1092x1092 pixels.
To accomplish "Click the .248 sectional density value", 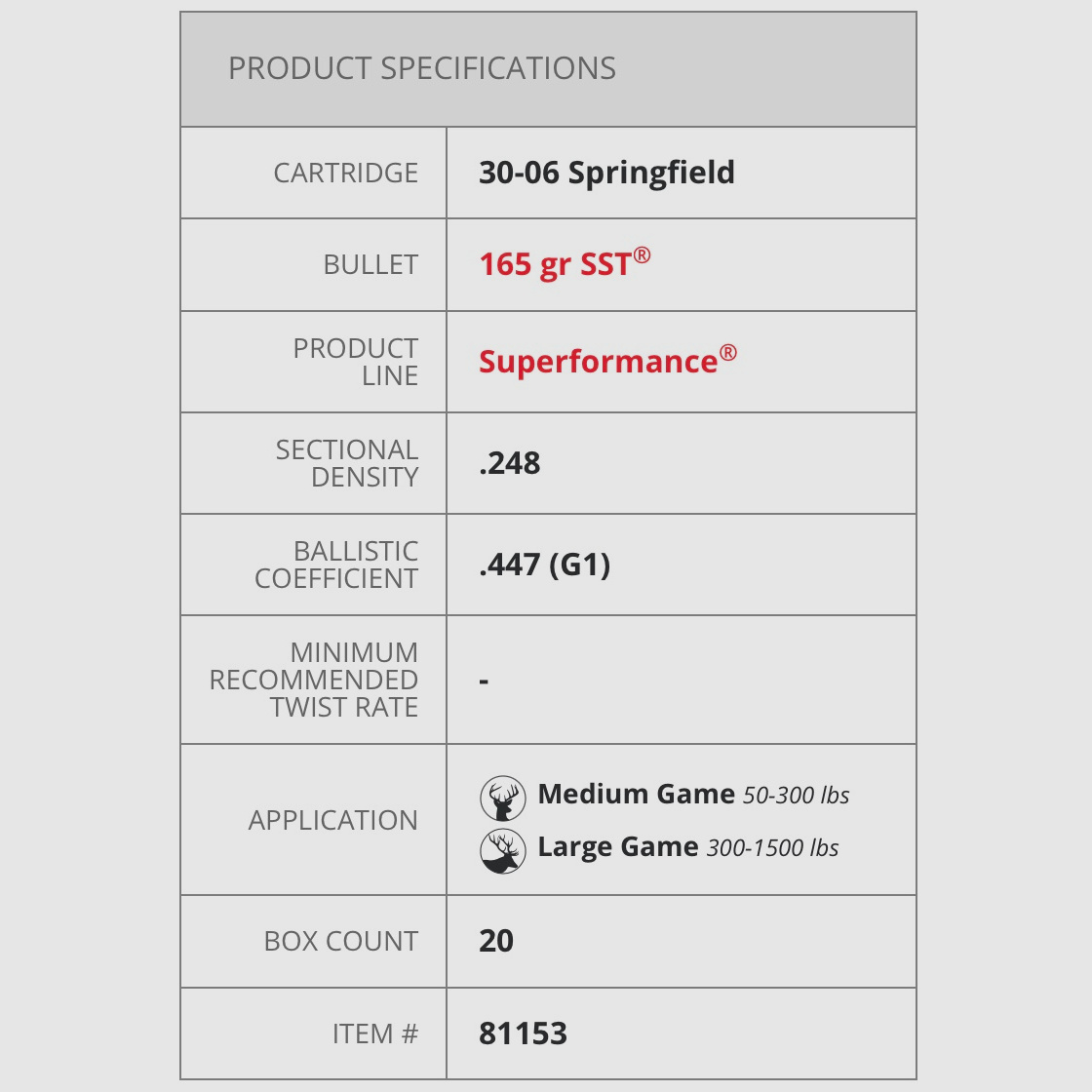I will click(510, 463).
